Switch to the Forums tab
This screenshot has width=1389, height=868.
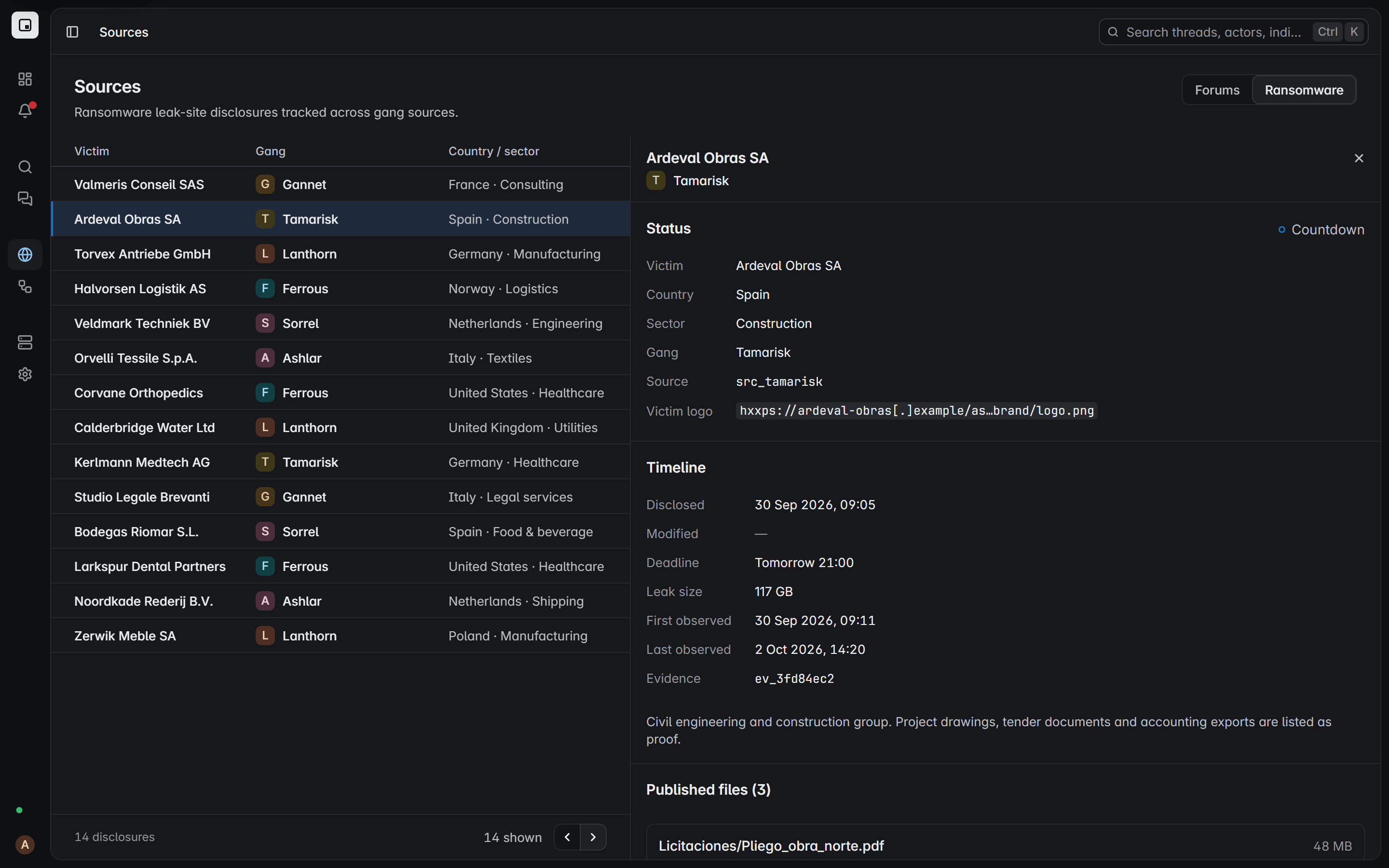click(x=1217, y=90)
